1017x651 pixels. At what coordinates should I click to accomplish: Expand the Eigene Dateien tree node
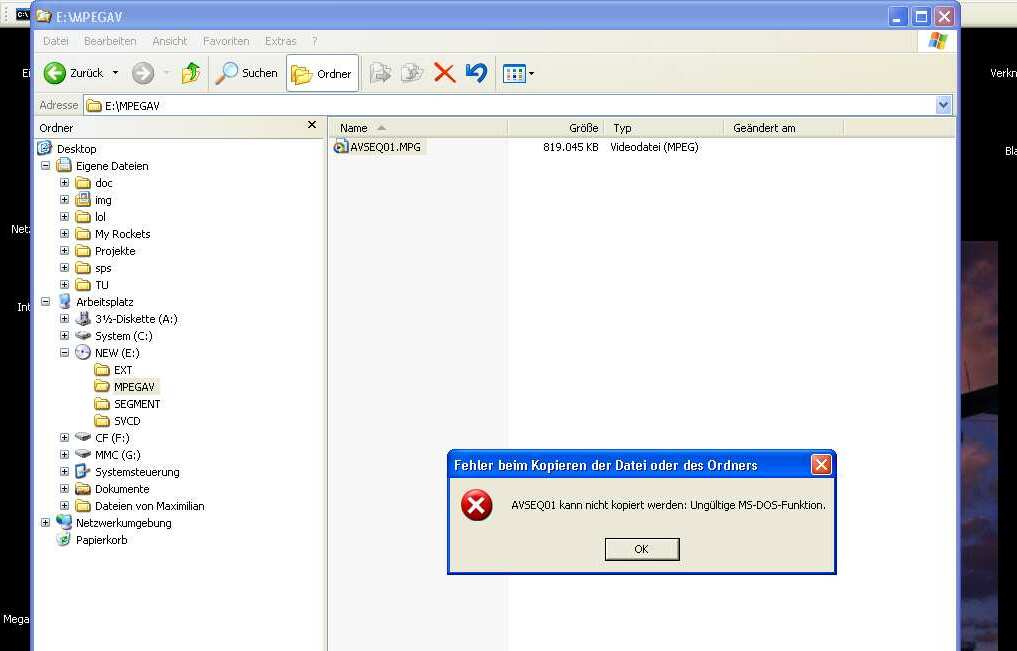[x=48, y=165]
